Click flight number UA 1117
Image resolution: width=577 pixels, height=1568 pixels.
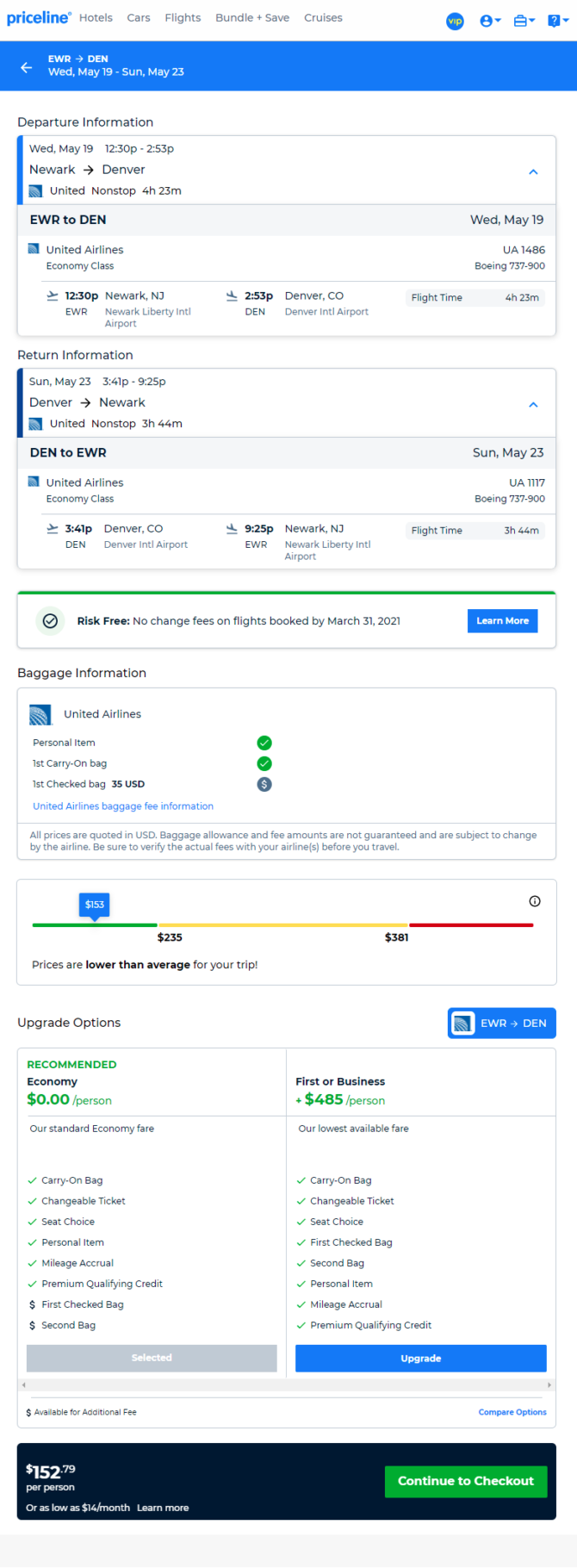tap(527, 482)
